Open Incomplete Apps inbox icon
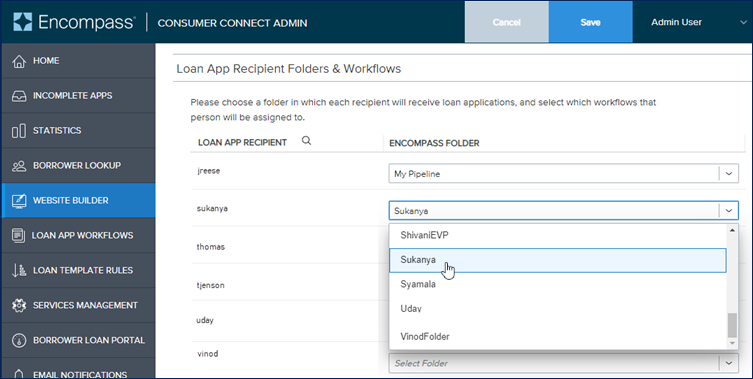The width and height of the screenshot is (753, 379). click(x=19, y=96)
